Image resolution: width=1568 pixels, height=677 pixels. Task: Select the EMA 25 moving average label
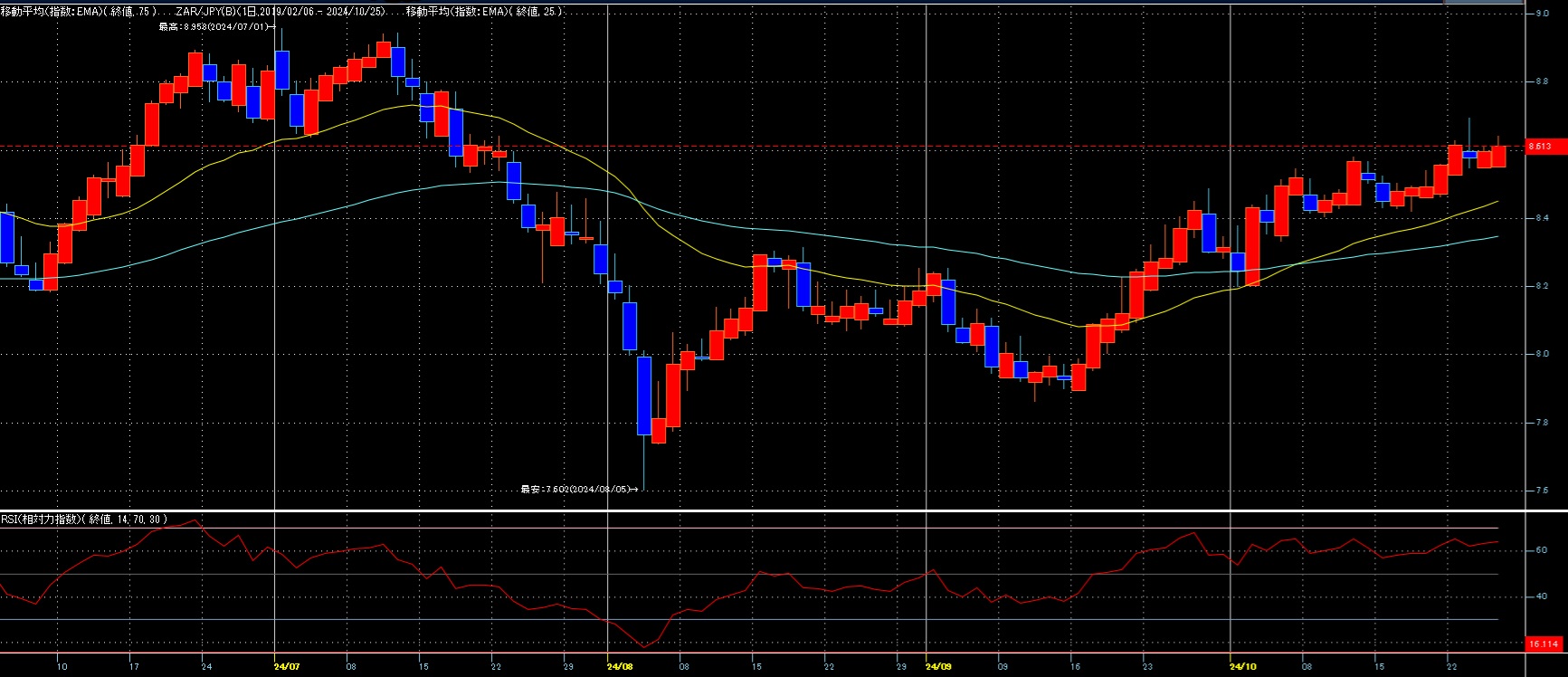(484, 12)
